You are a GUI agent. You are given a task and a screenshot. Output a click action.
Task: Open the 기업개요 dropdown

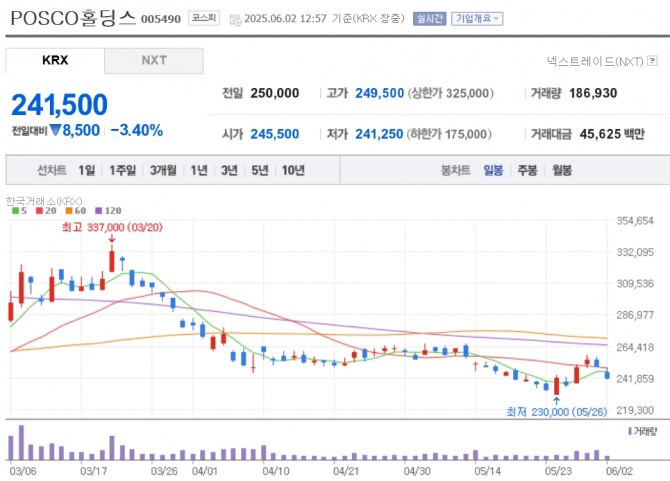click(x=477, y=19)
